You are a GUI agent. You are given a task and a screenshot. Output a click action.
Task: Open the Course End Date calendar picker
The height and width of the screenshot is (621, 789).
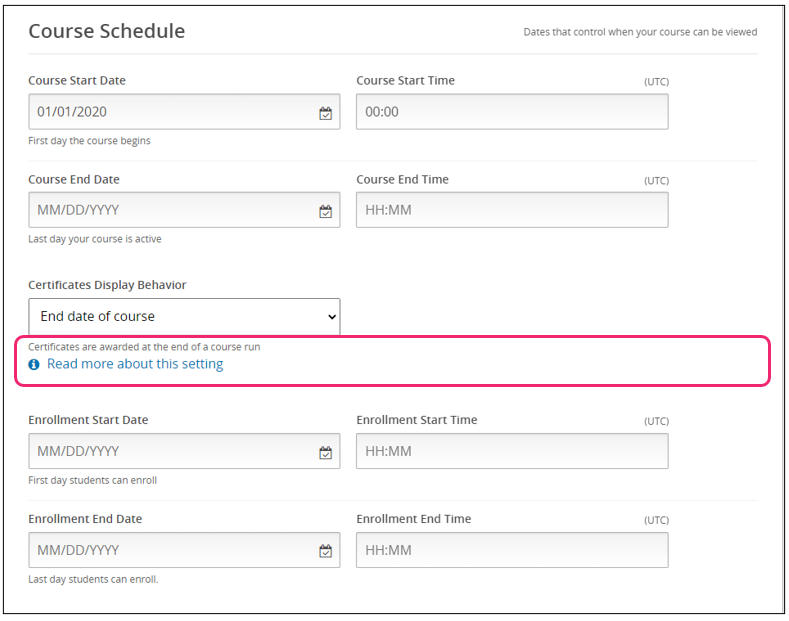(x=325, y=211)
